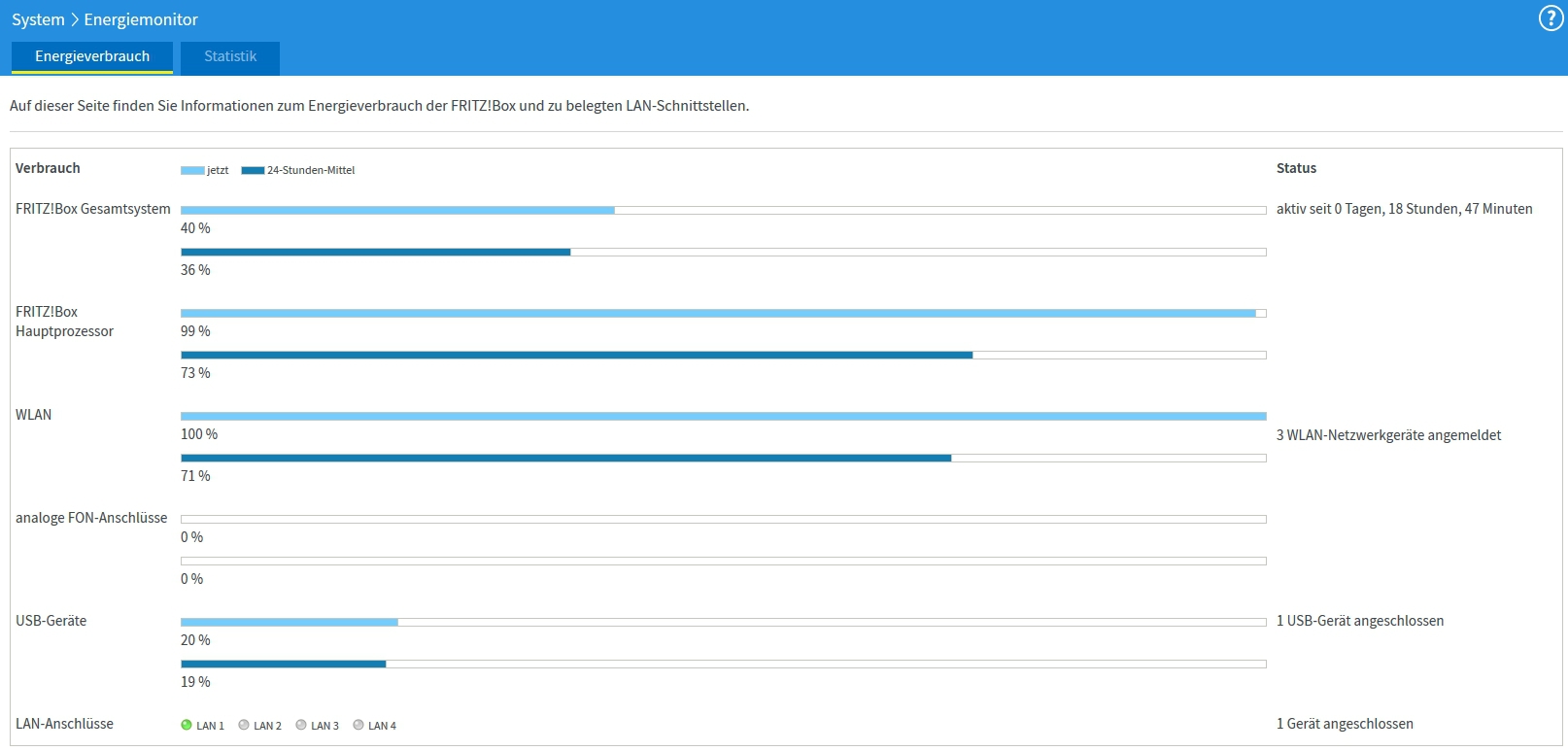
Task: Click the green LAN 1 status indicator
Action: pos(187,725)
